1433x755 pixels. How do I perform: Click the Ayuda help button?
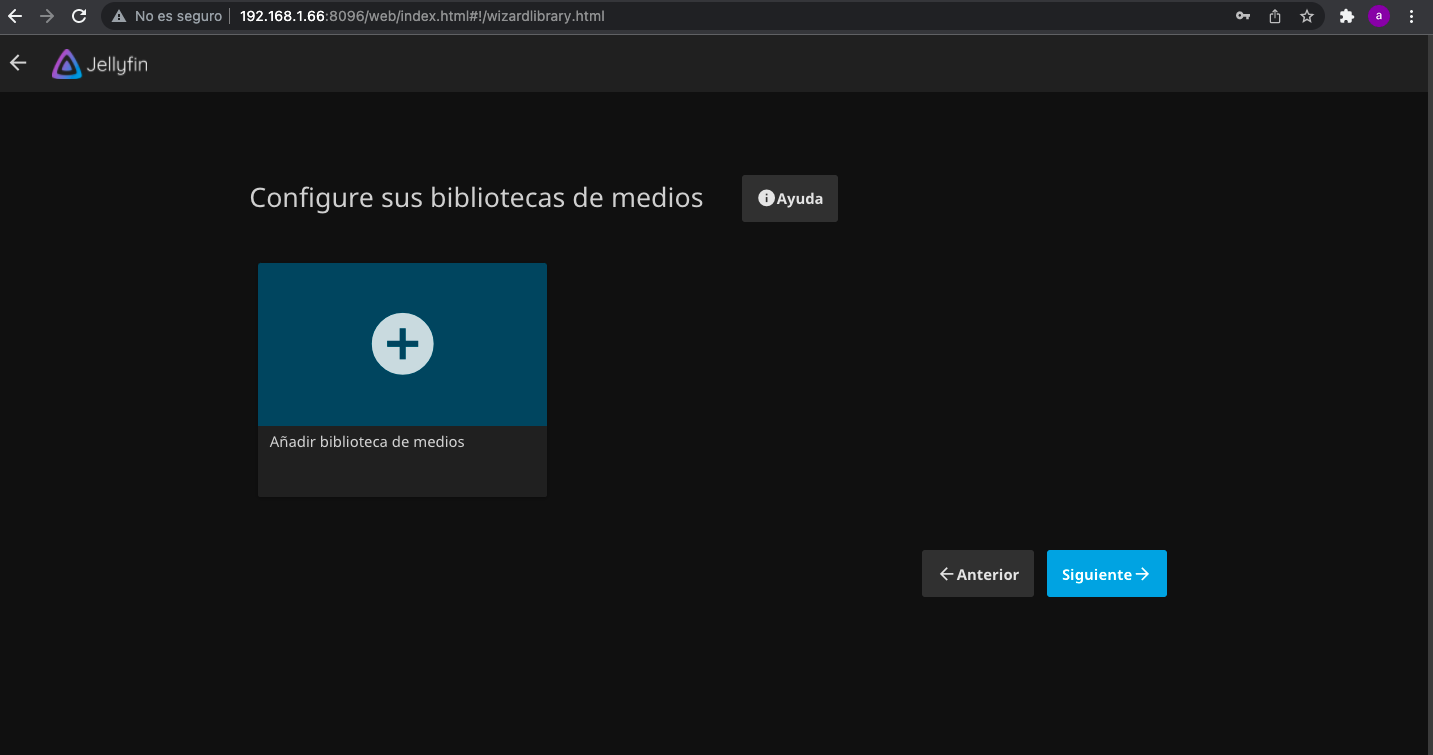pos(790,198)
